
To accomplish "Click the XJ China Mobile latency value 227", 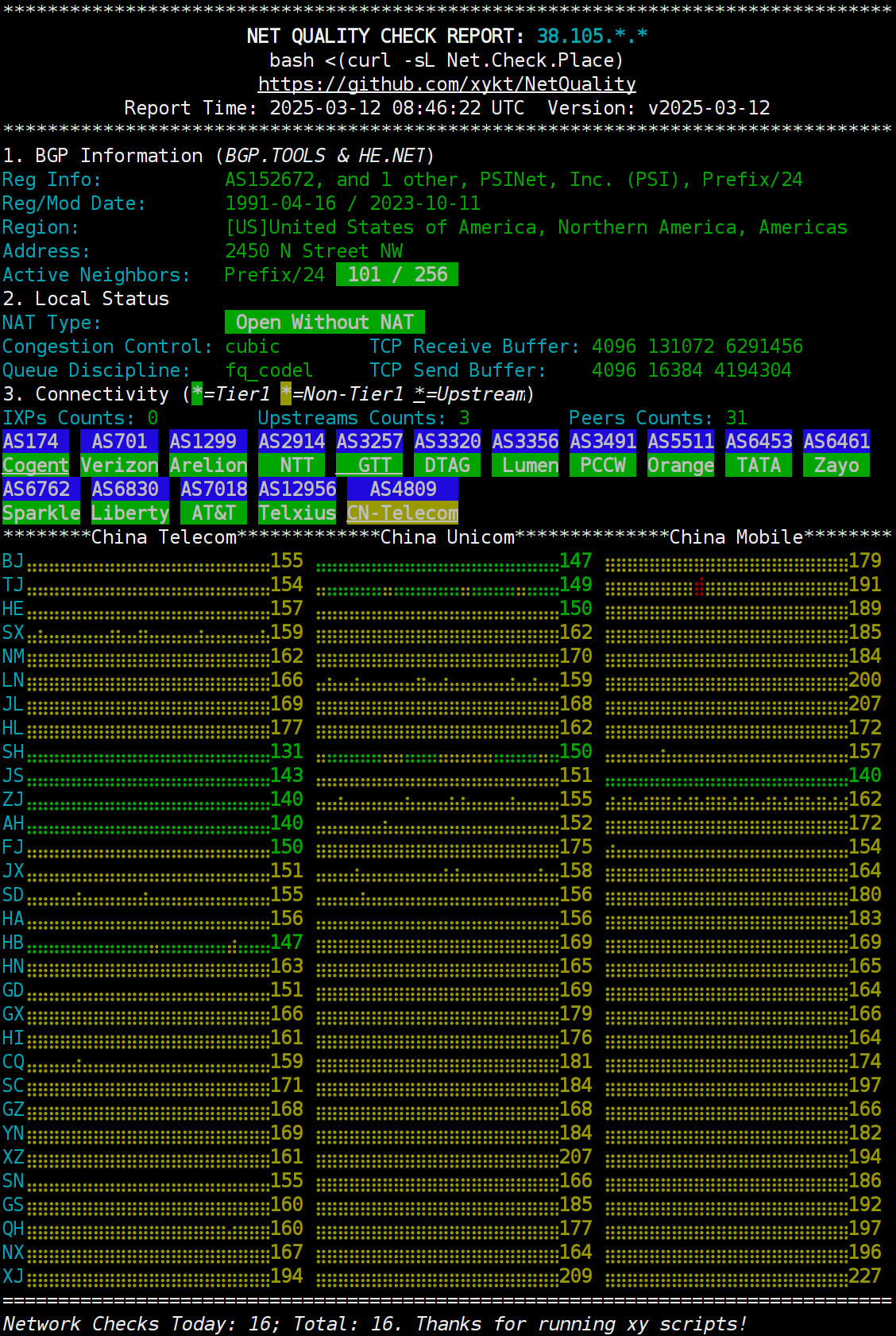I will 864,1276.
